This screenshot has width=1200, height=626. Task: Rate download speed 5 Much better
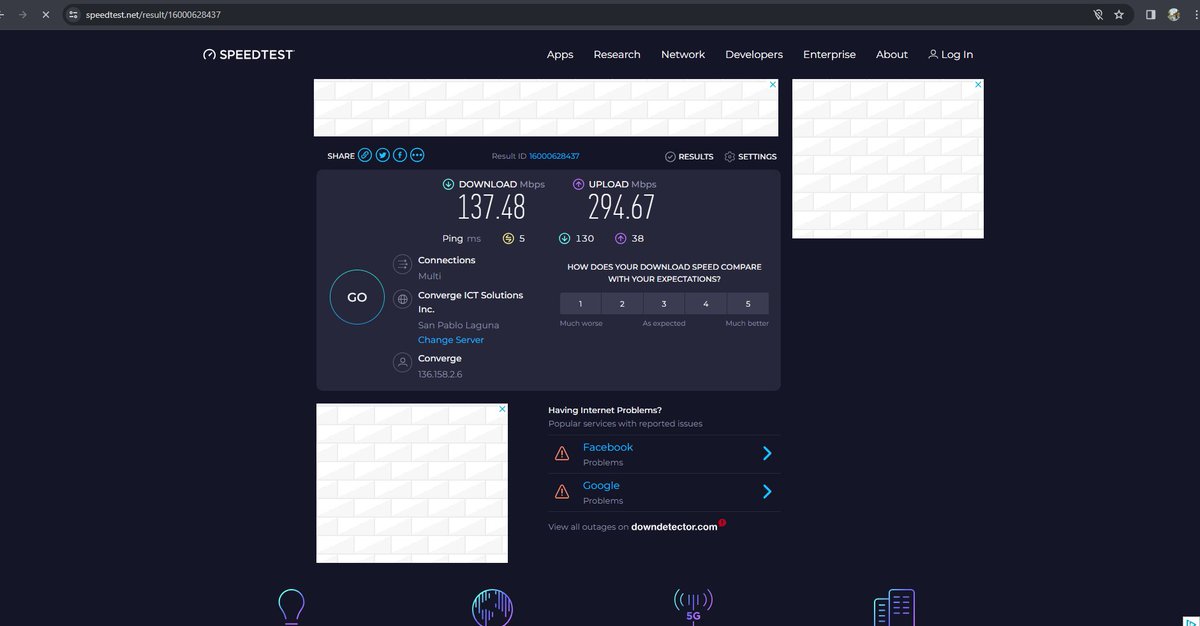click(x=748, y=304)
